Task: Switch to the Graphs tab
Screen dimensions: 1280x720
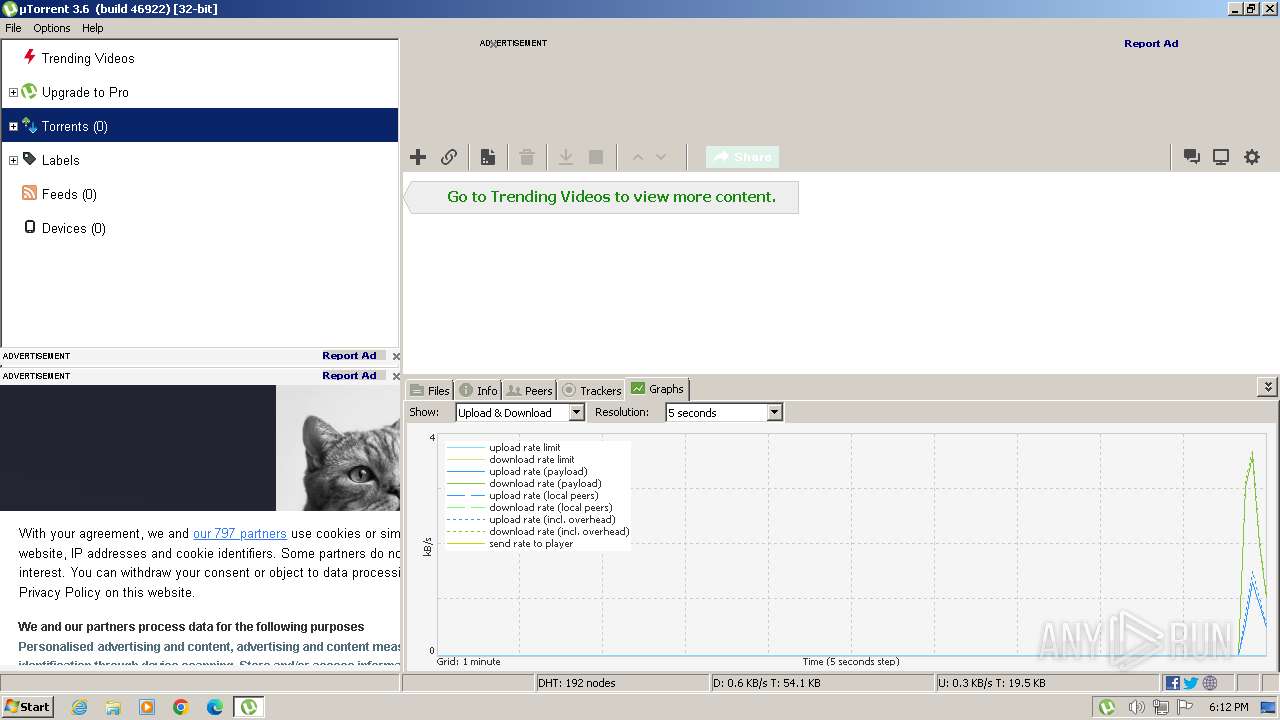Action: [658, 389]
